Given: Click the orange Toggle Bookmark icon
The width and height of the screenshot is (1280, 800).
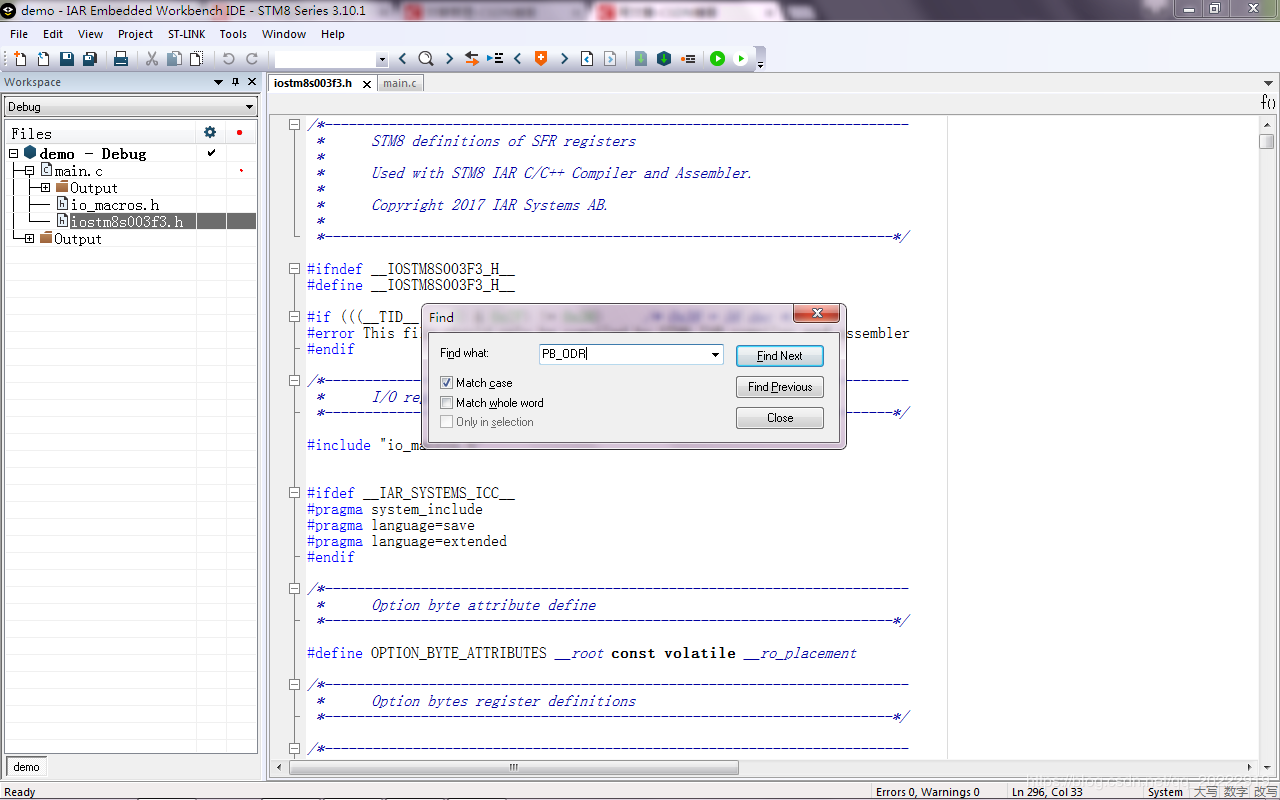Looking at the screenshot, I should click(x=541, y=59).
